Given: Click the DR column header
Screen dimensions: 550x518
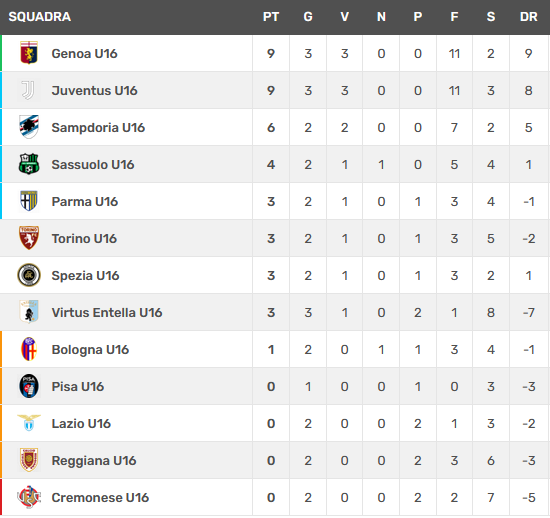Looking at the screenshot, I should coord(529,17).
